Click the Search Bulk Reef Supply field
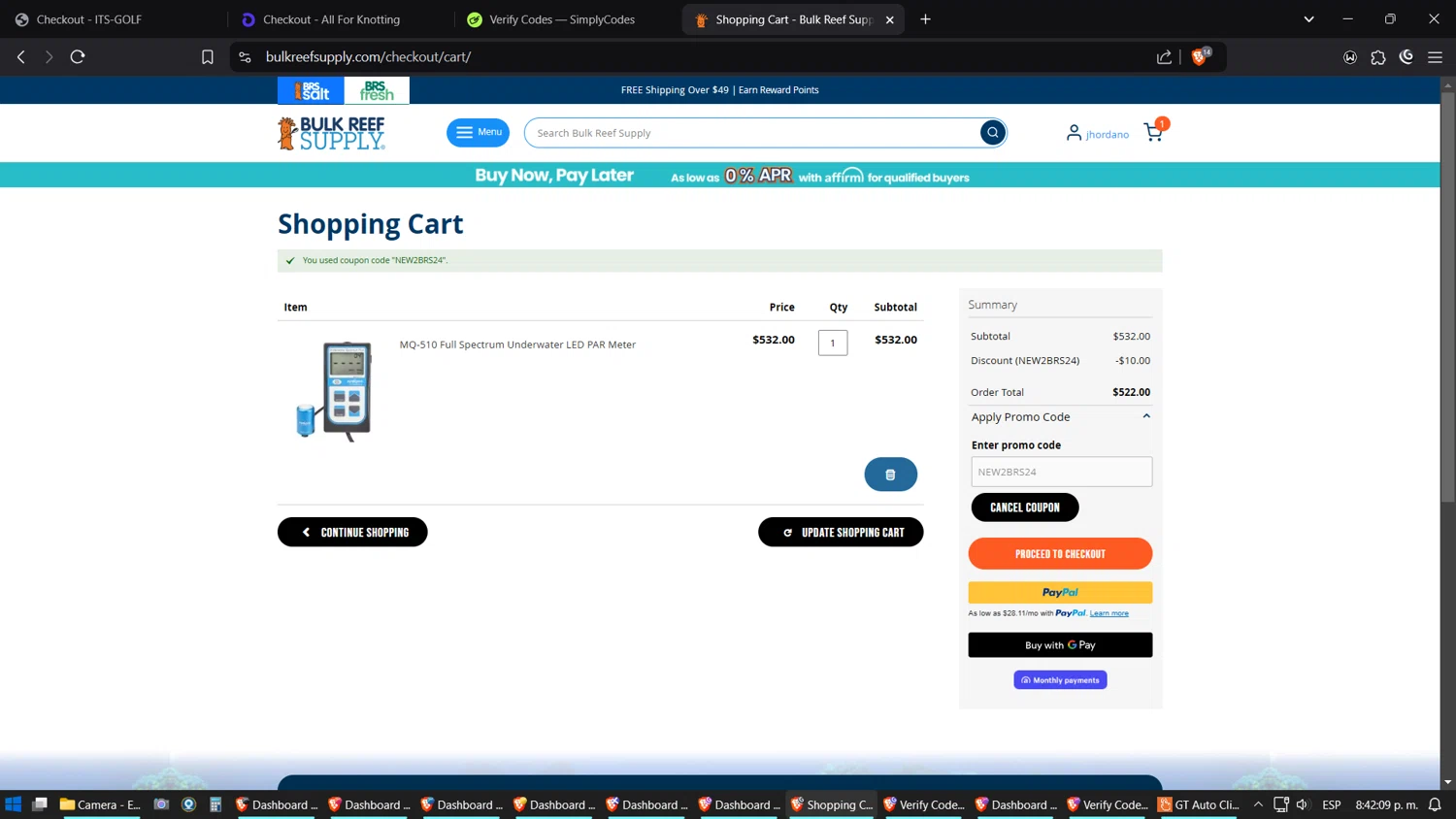The image size is (1456, 819). click(x=752, y=133)
